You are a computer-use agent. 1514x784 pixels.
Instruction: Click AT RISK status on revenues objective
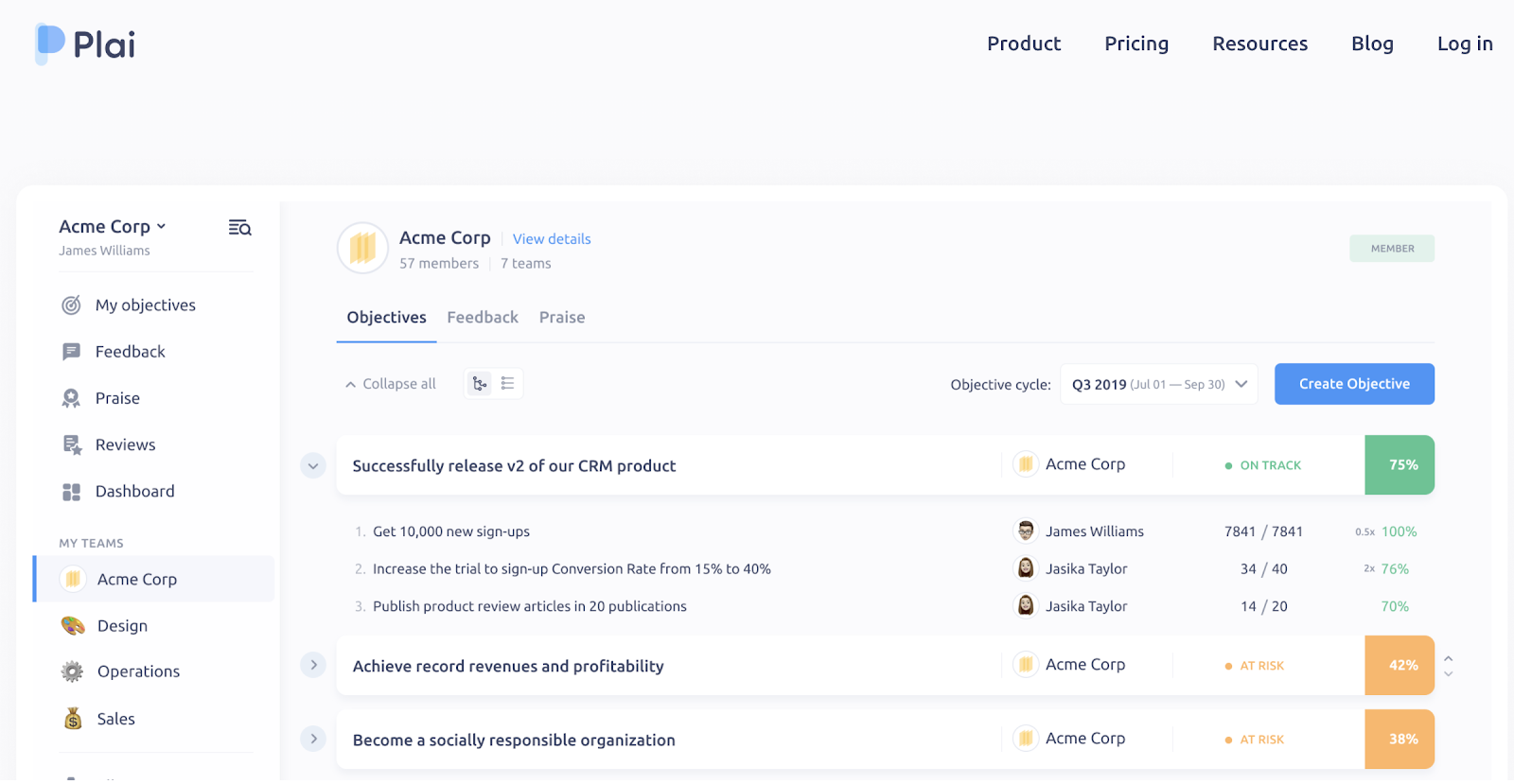click(x=1255, y=666)
